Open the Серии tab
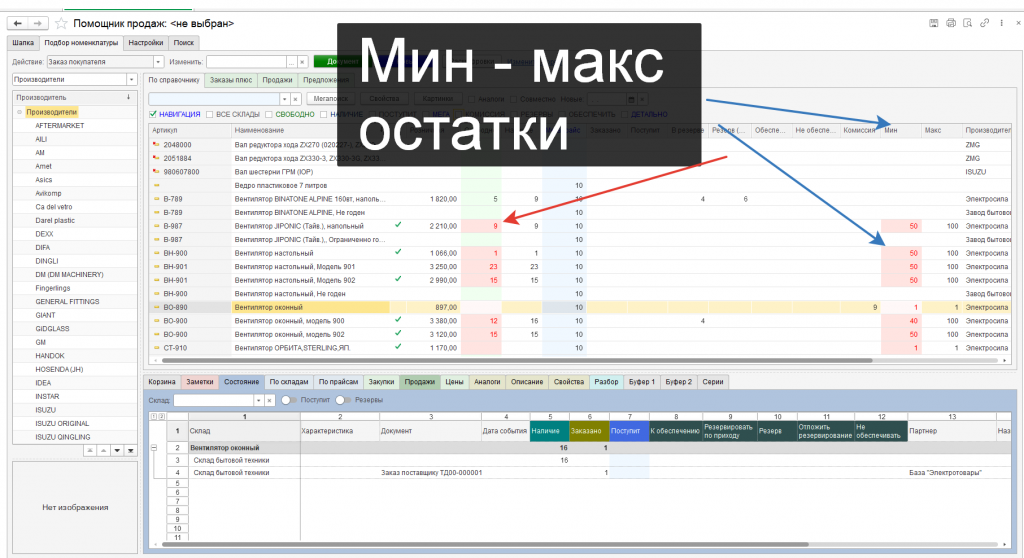 tap(712, 382)
